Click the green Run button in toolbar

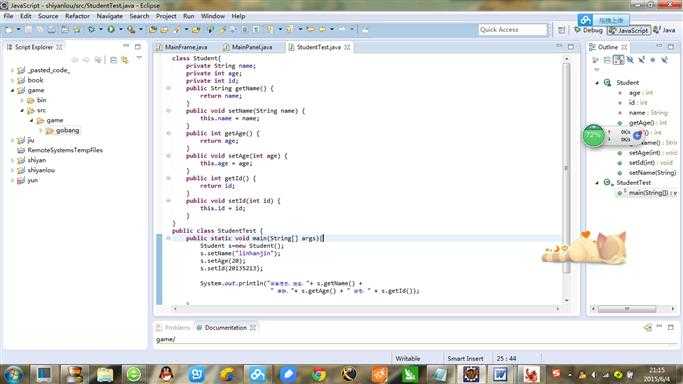click(x=112, y=29)
